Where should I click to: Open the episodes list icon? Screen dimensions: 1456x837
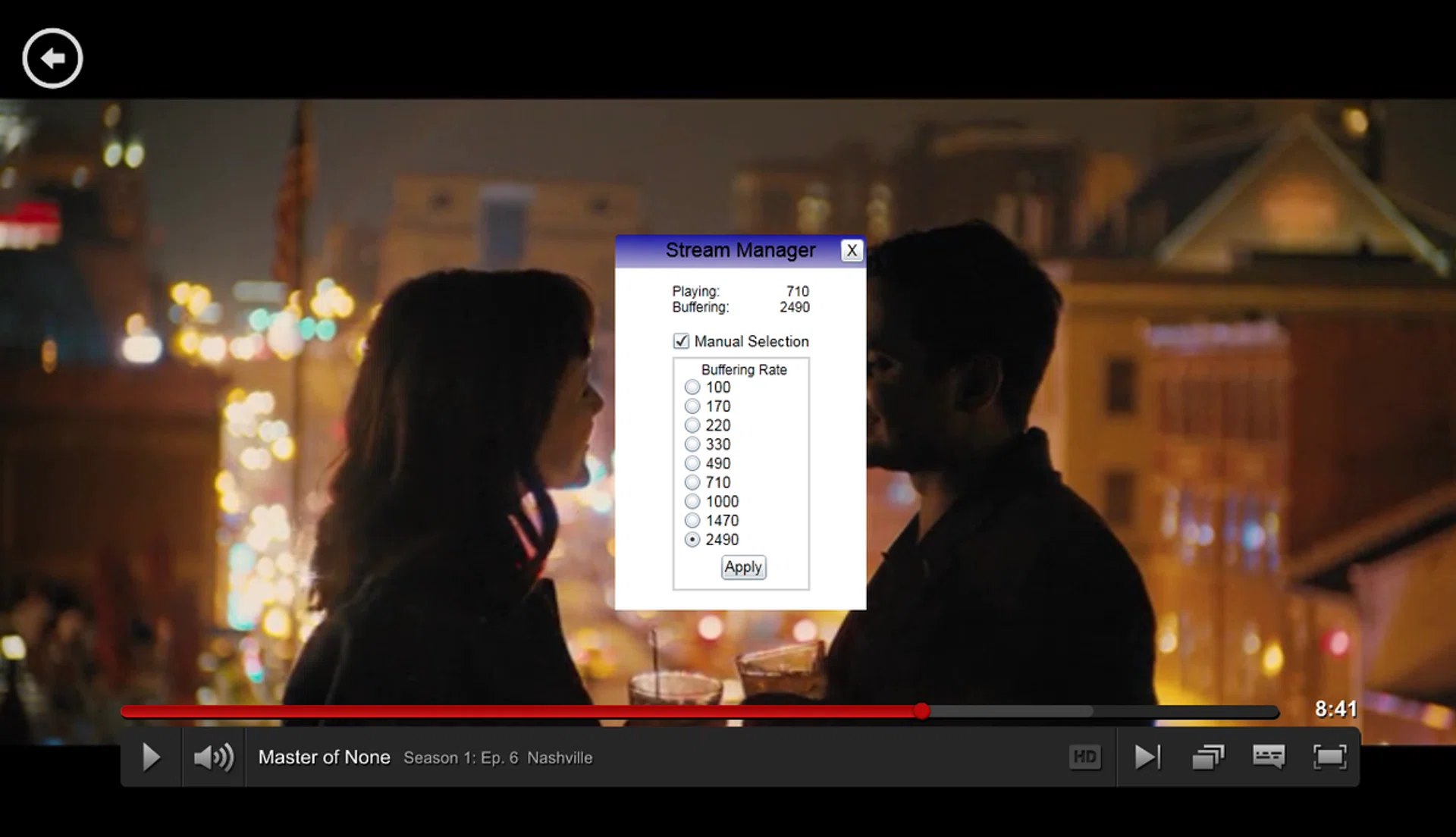pyautogui.click(x=1208, y=757)
